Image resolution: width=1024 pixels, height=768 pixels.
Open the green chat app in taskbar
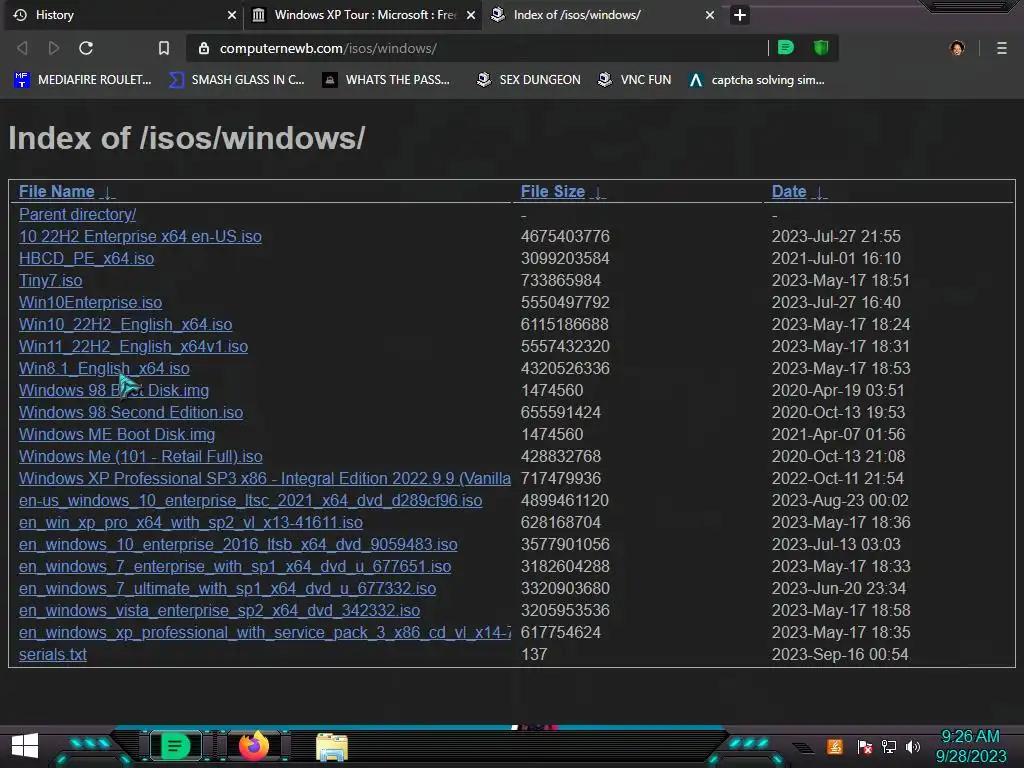click(174, 746)
